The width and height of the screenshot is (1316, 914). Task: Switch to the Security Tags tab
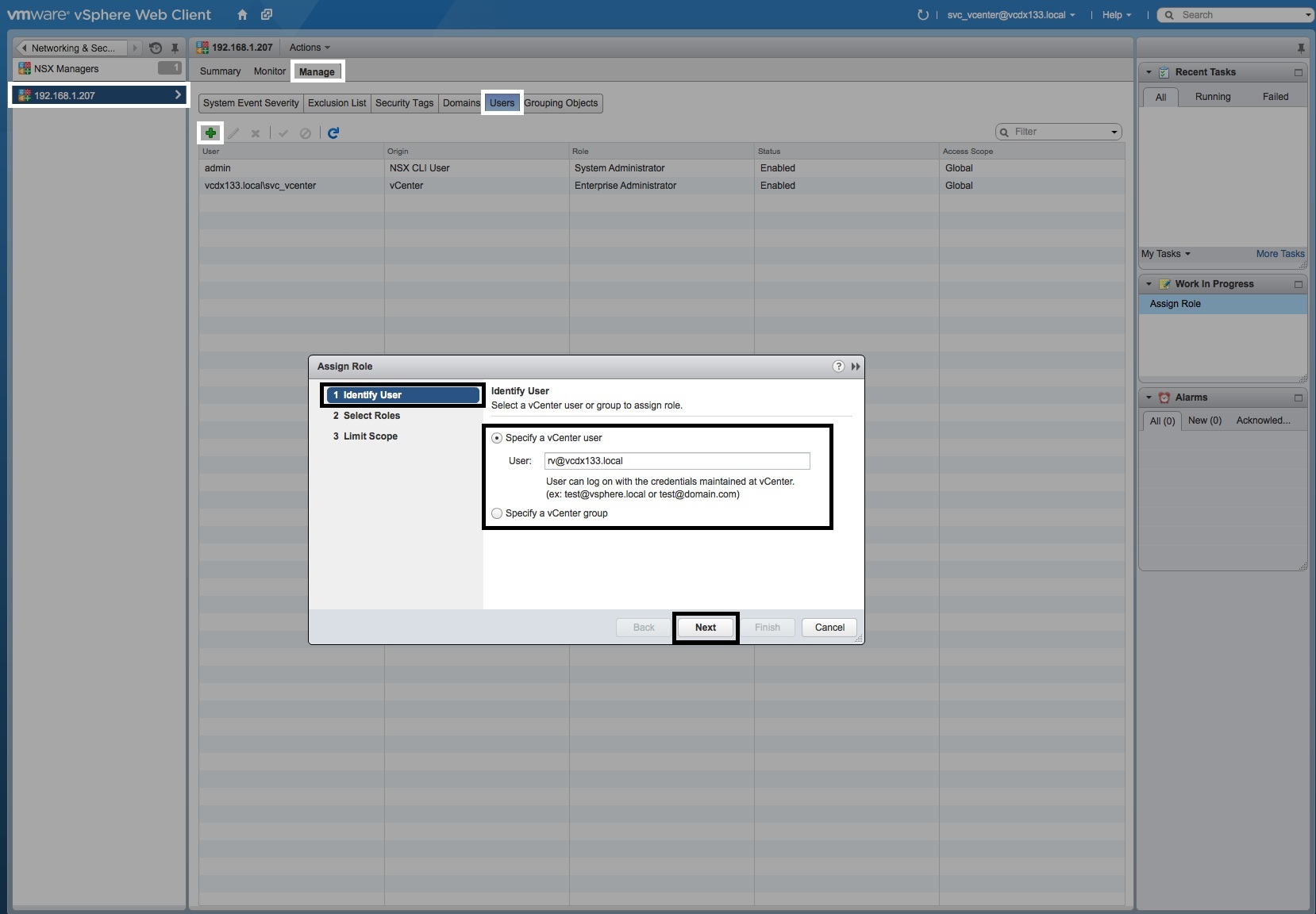coord(404,103)
